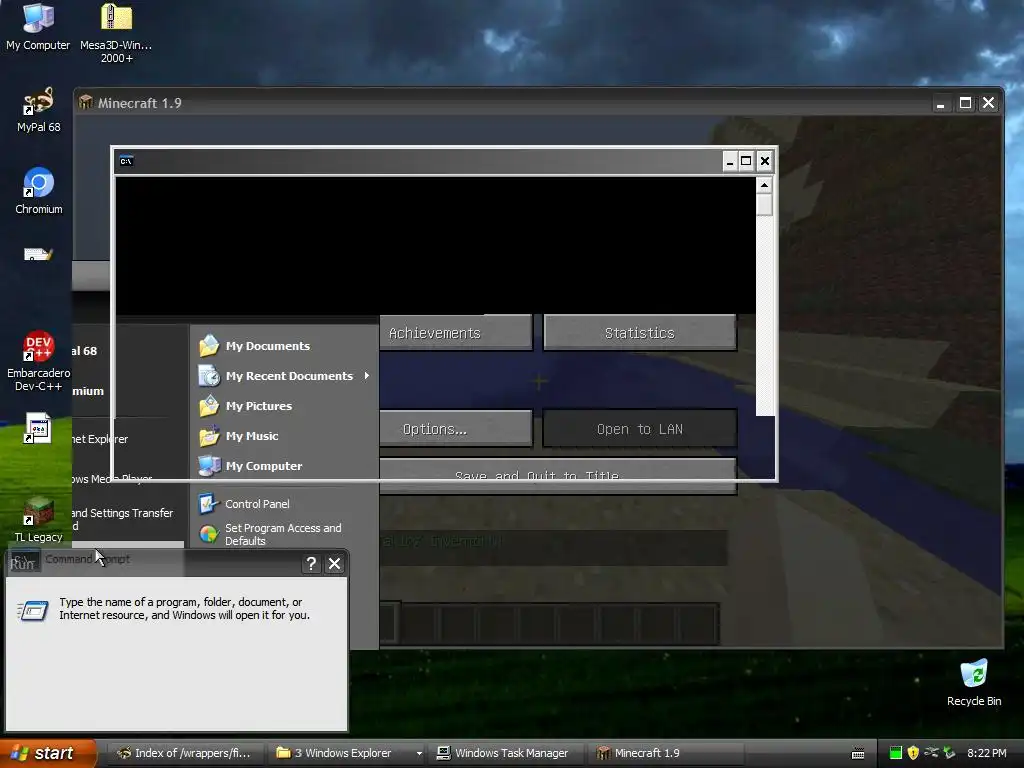This screenshot has height=768, width=1024.
Task: Open My Documents from the Start menu
Action: (268, 346)
